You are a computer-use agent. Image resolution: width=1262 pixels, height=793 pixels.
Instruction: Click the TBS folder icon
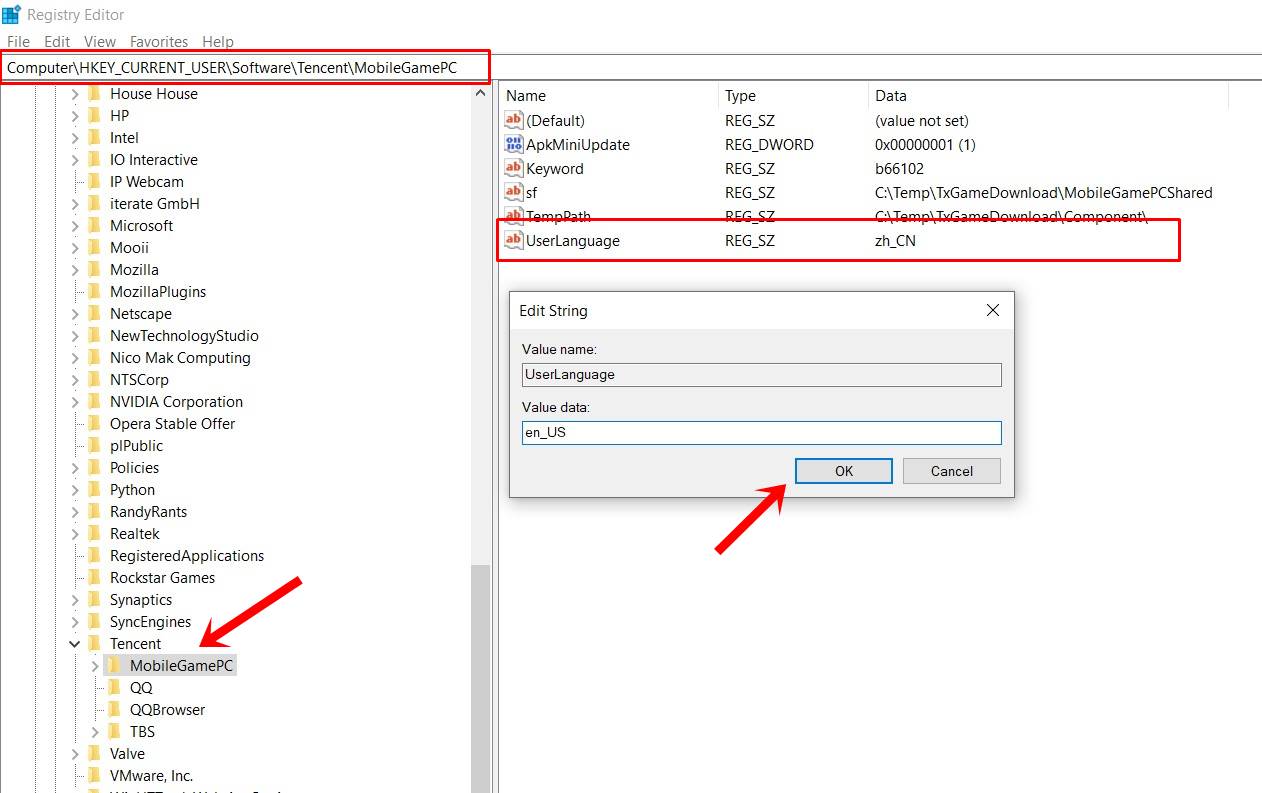pos(115,731)
